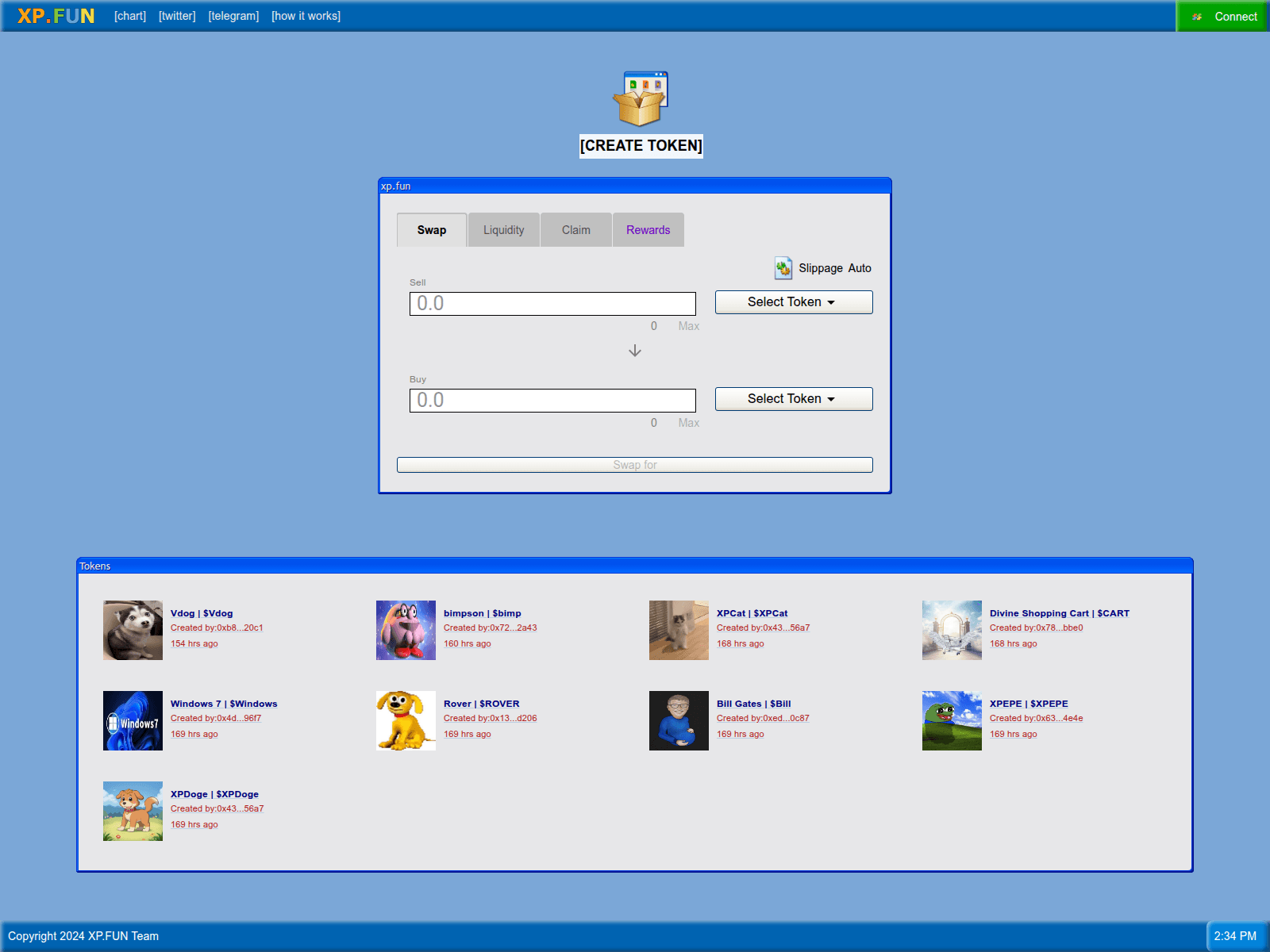Open the Windows 7 token image
This screenshot has width=1270, height=952.
pyautogui.click(x=133, y=720)
